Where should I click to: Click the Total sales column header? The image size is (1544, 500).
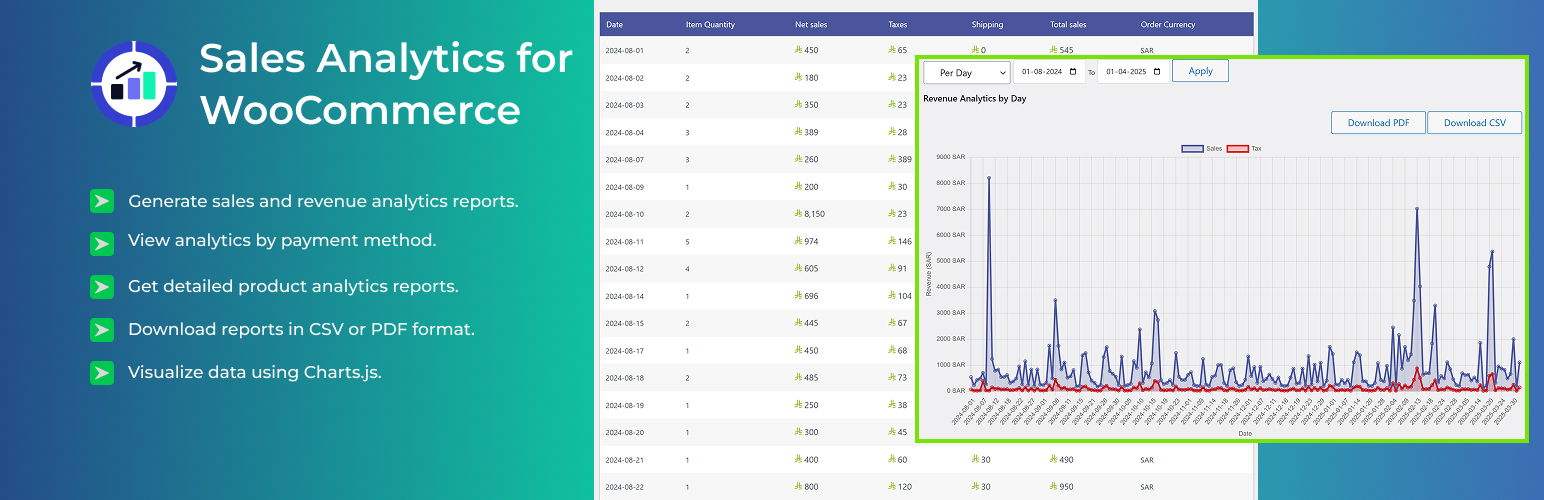[1068, 25]
